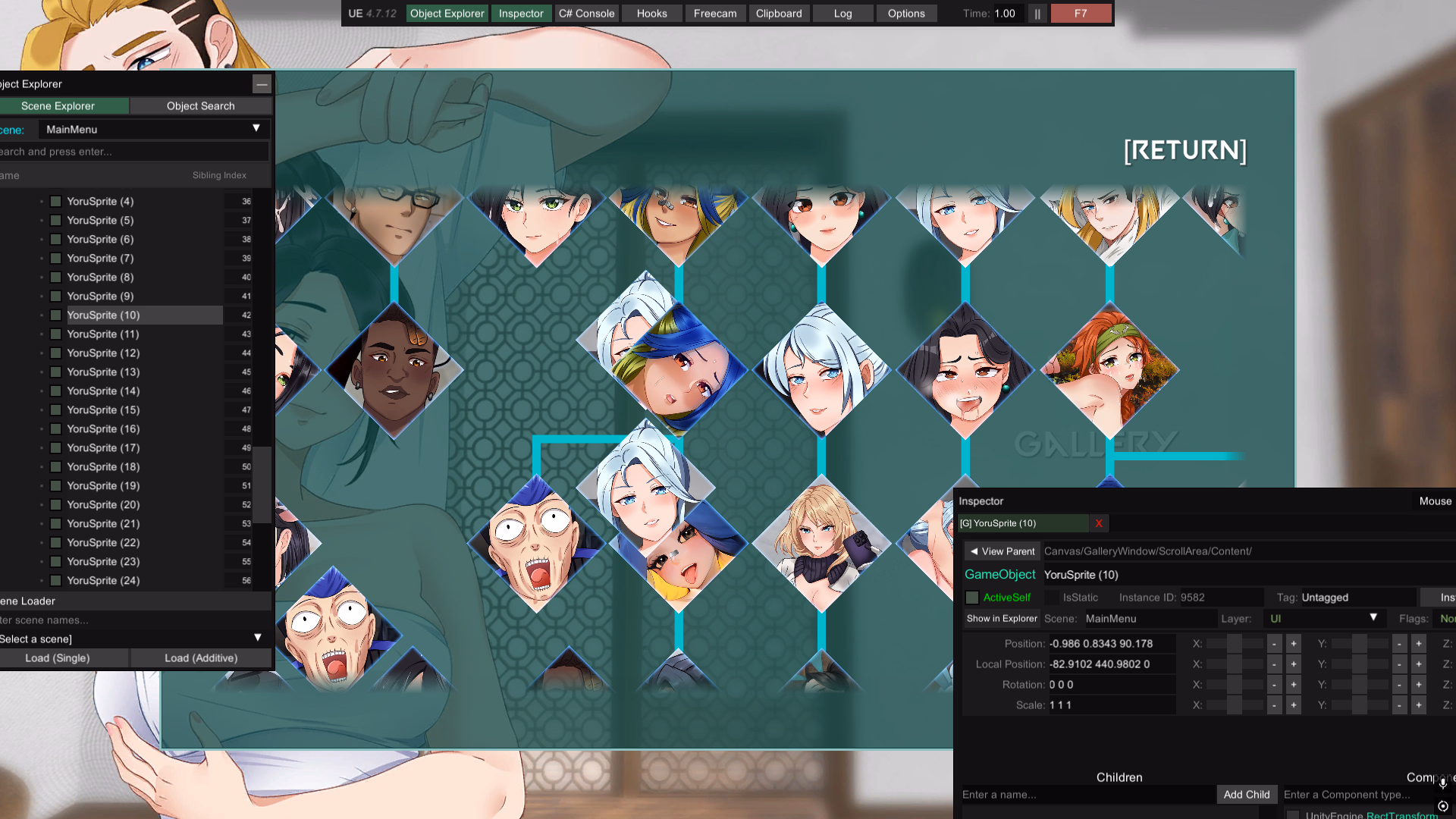Open the MainMenu scene dropdown

(x=152, y=130)
